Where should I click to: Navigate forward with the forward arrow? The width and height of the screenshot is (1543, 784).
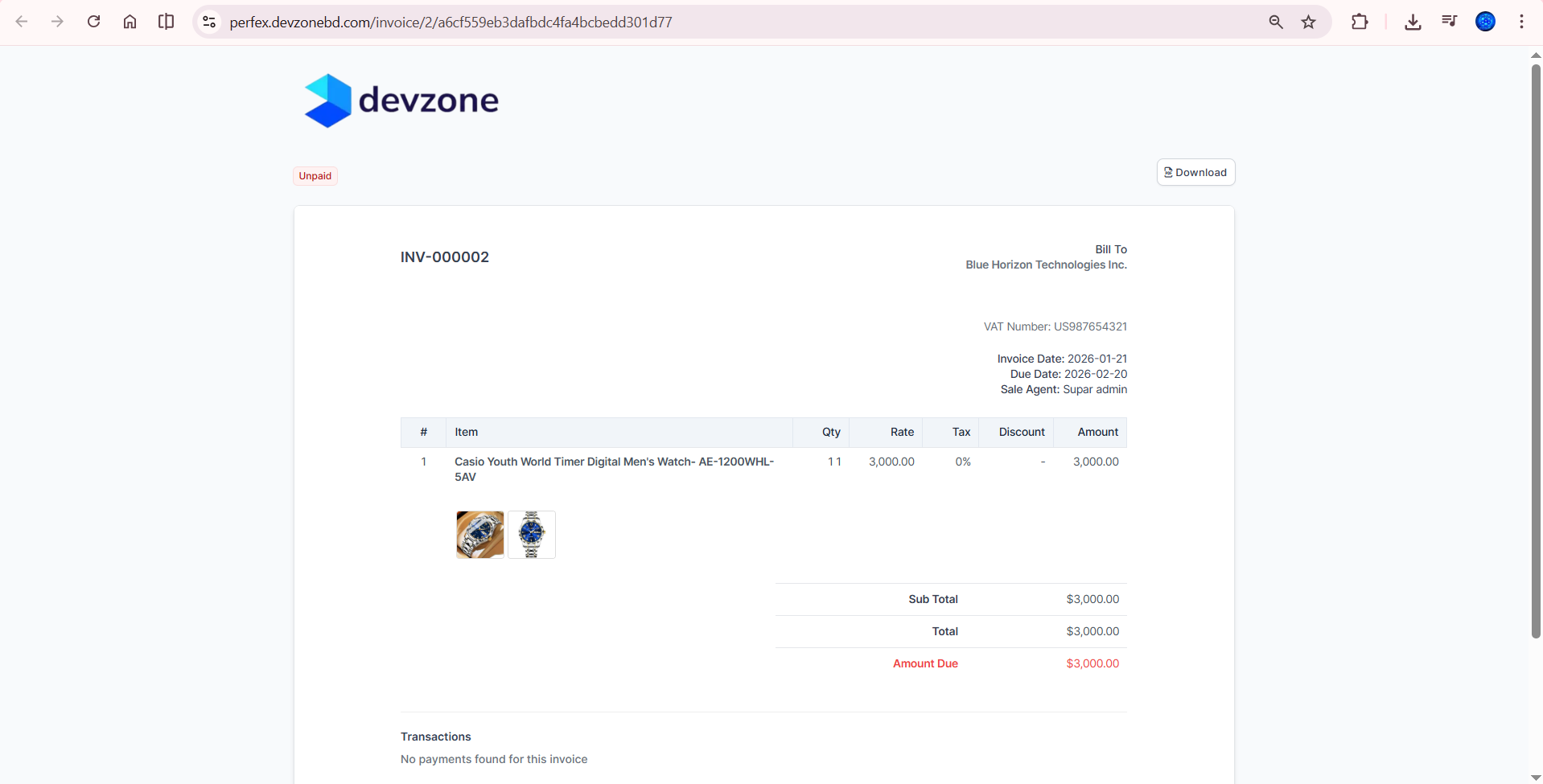[x=57, y=22]
